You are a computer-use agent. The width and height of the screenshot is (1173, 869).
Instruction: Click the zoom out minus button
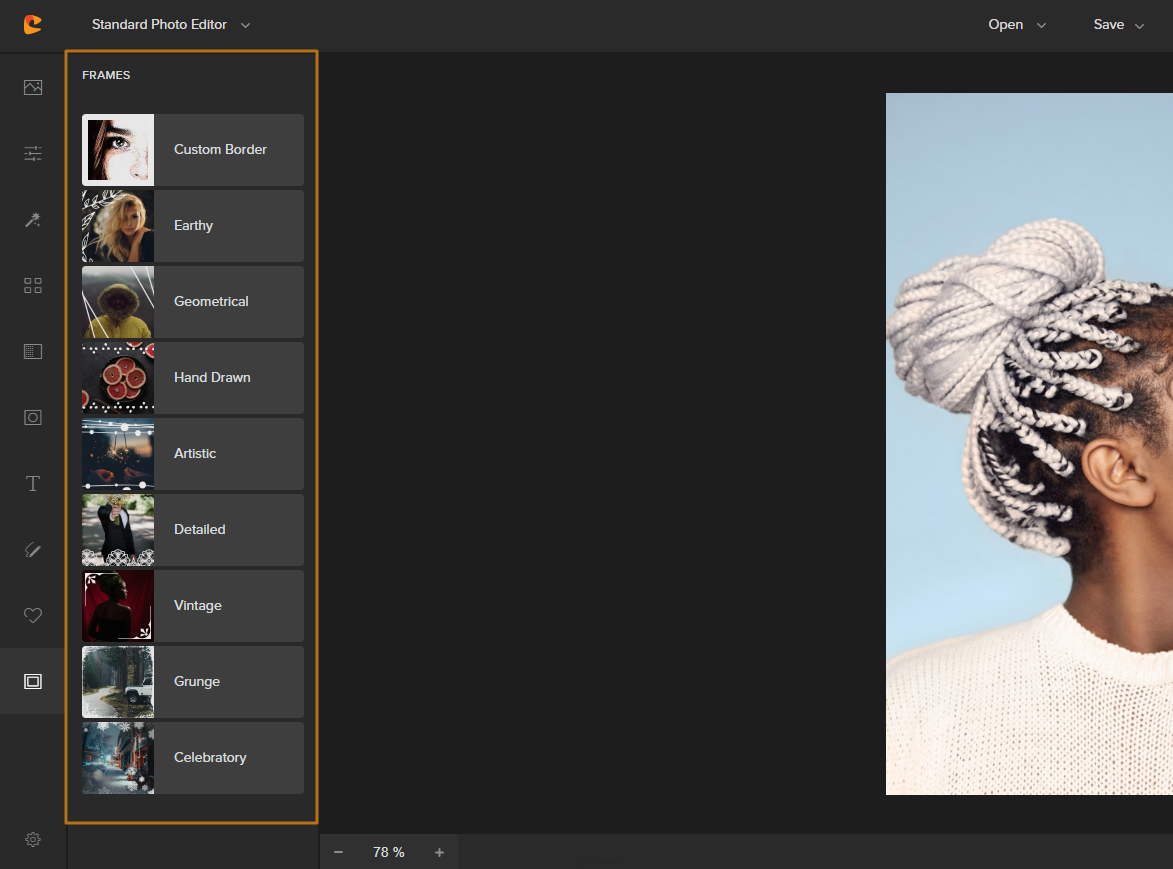point(338,852)
